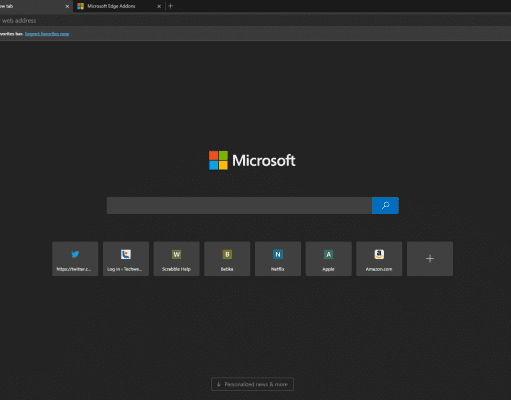Open the Twitter quick link tile
Viewport: 511px width, 400px height.
[x=75, y=259]
